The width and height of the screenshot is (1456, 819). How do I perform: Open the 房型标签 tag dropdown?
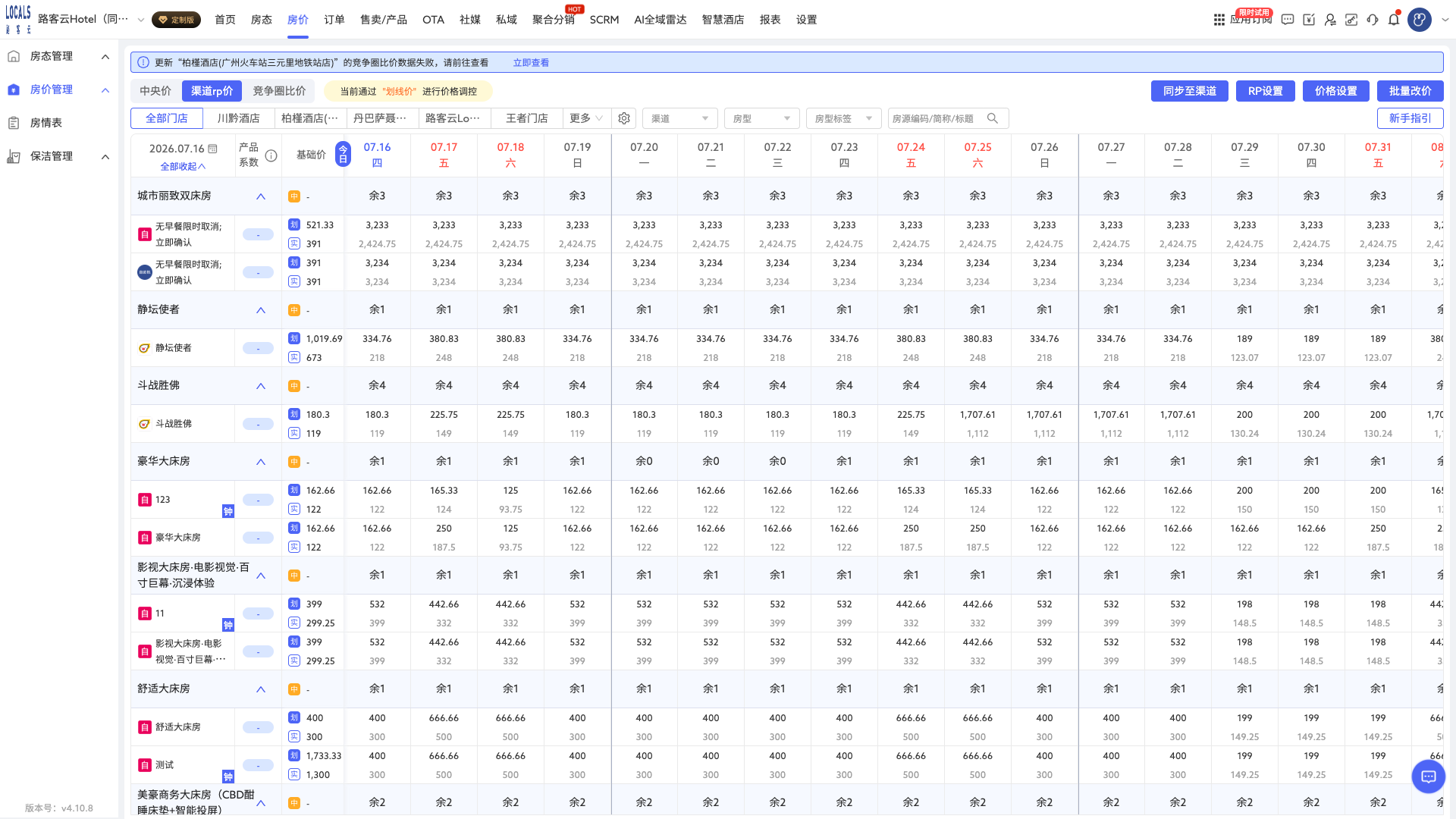[843, 118]
